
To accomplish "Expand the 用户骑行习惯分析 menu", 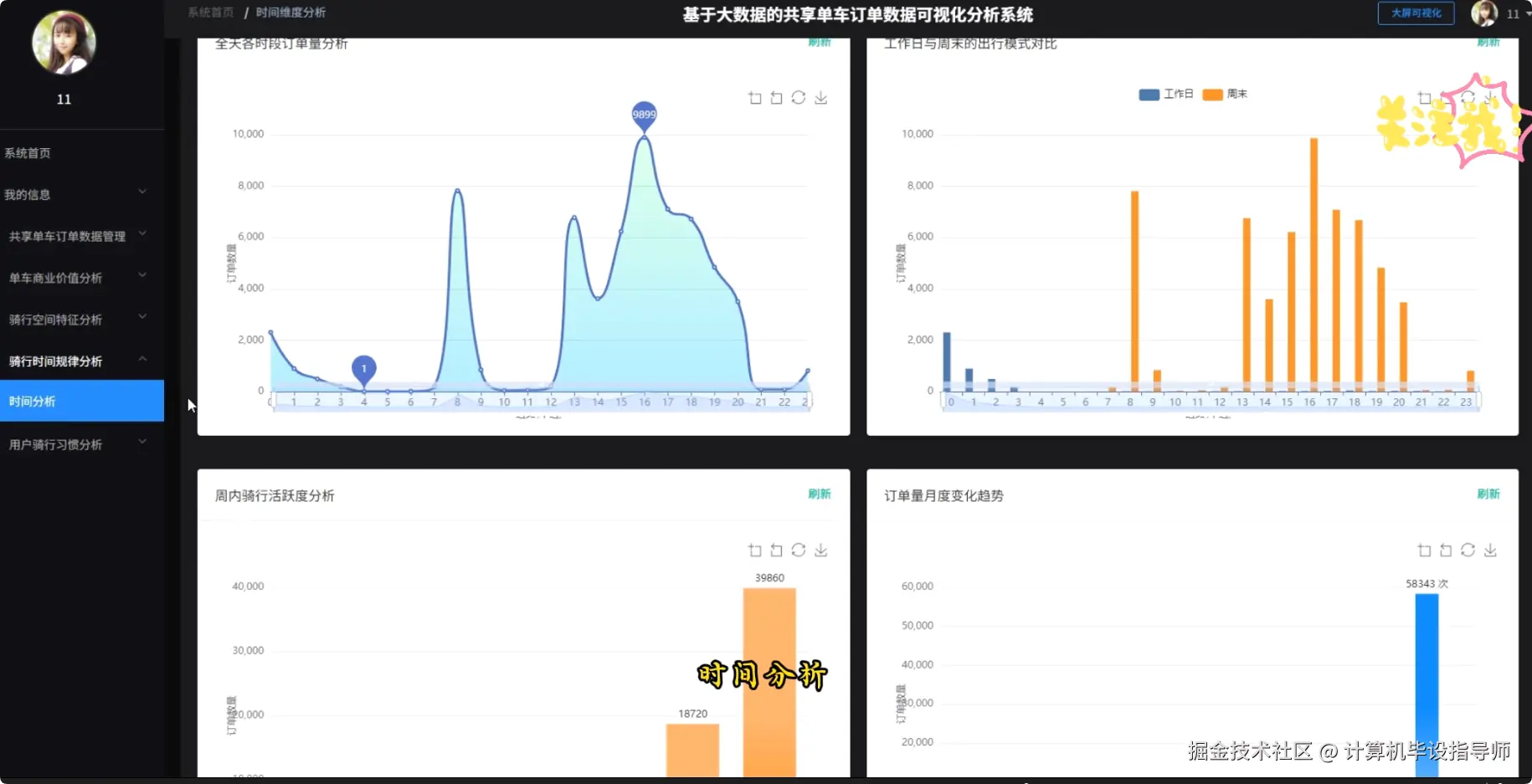I will pos(82,444).
